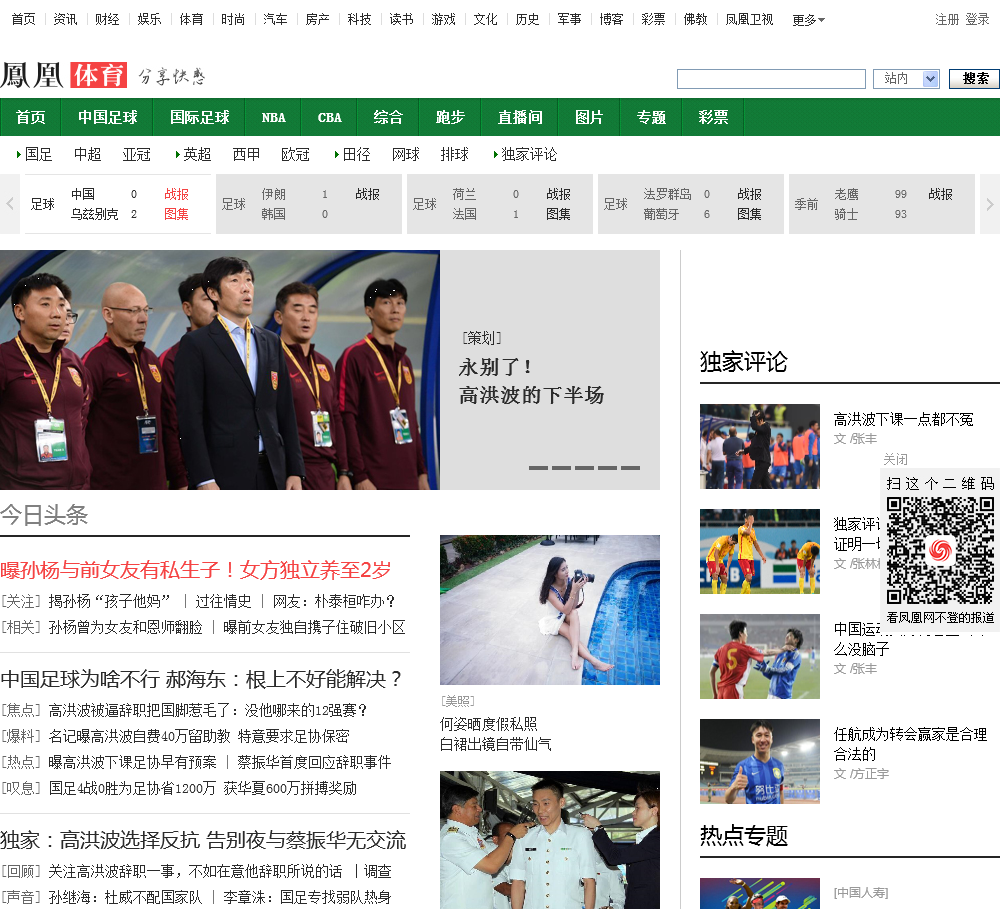Click 注册 at the top right
This screenshot has height=909, width=1000.
(947, 19)
